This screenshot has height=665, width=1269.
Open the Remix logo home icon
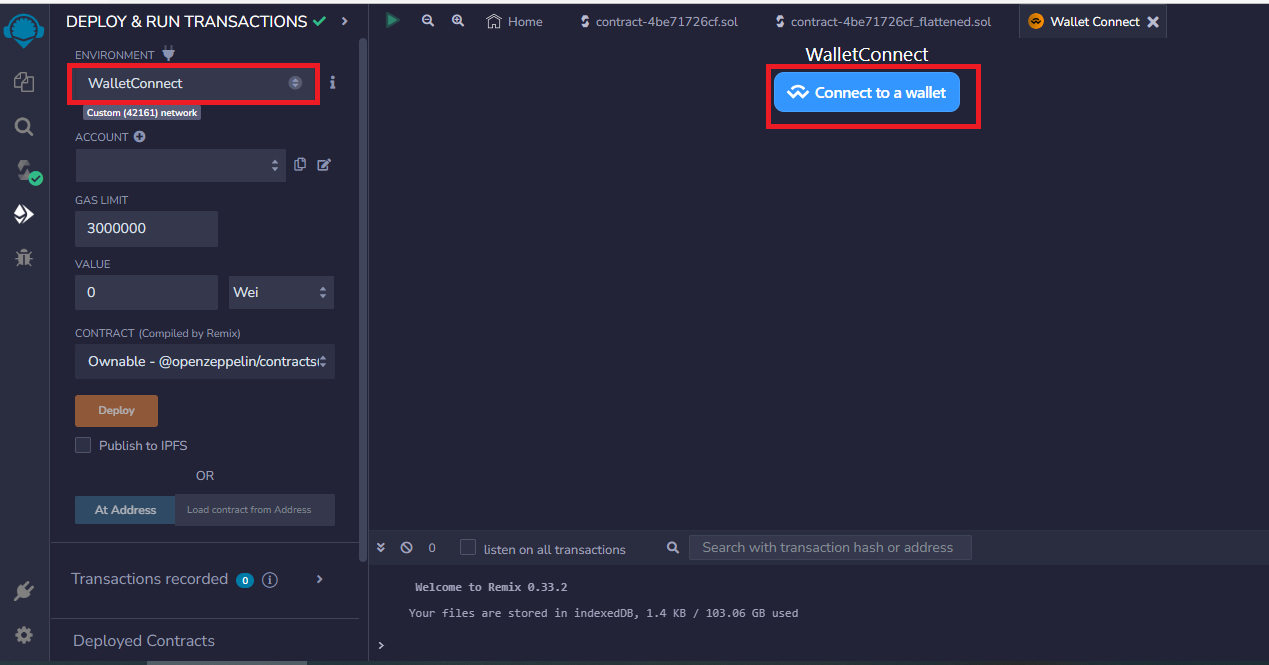[24, 29]
